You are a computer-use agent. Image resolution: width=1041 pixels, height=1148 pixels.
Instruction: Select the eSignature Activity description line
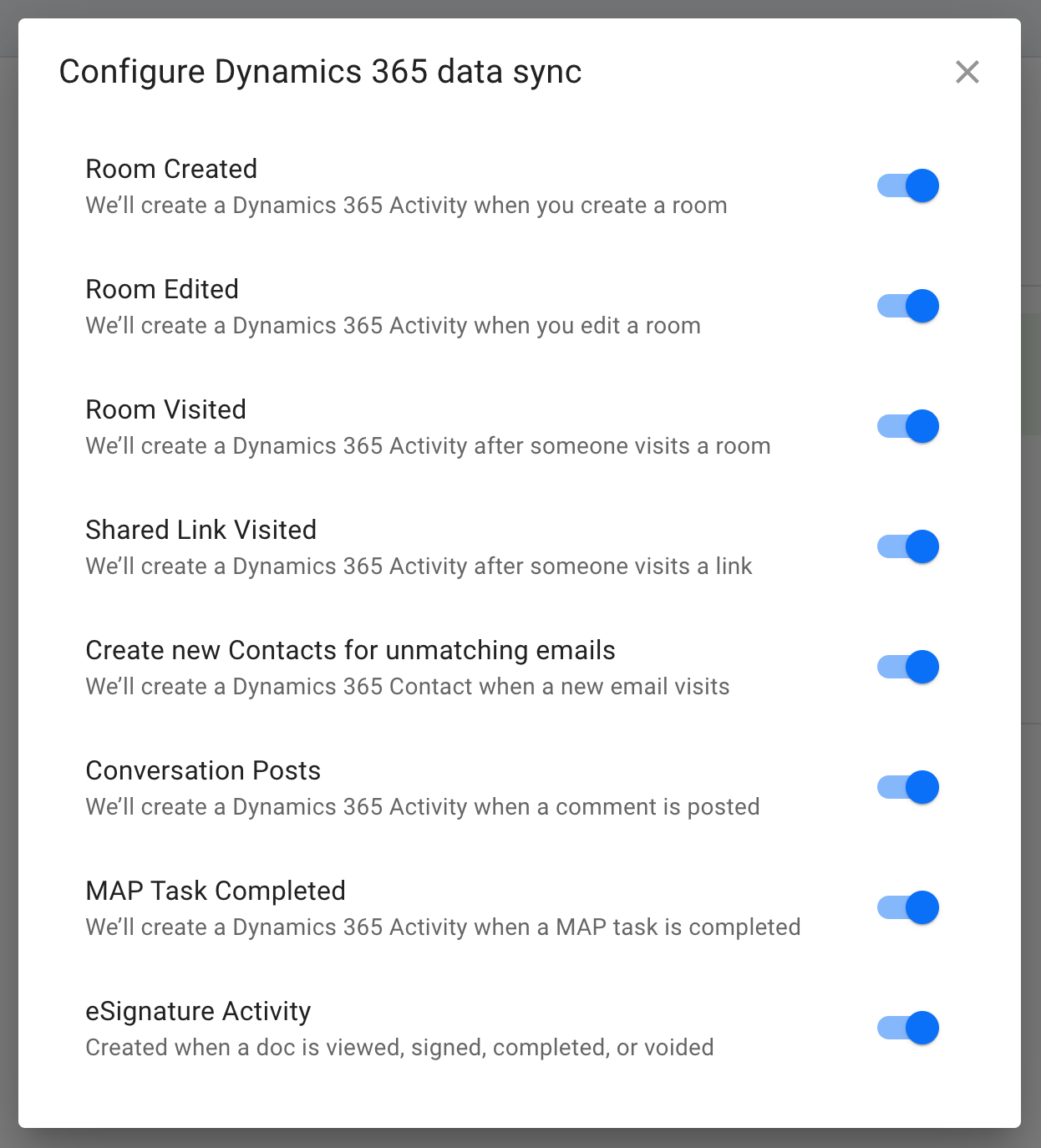coord(399,1047)
